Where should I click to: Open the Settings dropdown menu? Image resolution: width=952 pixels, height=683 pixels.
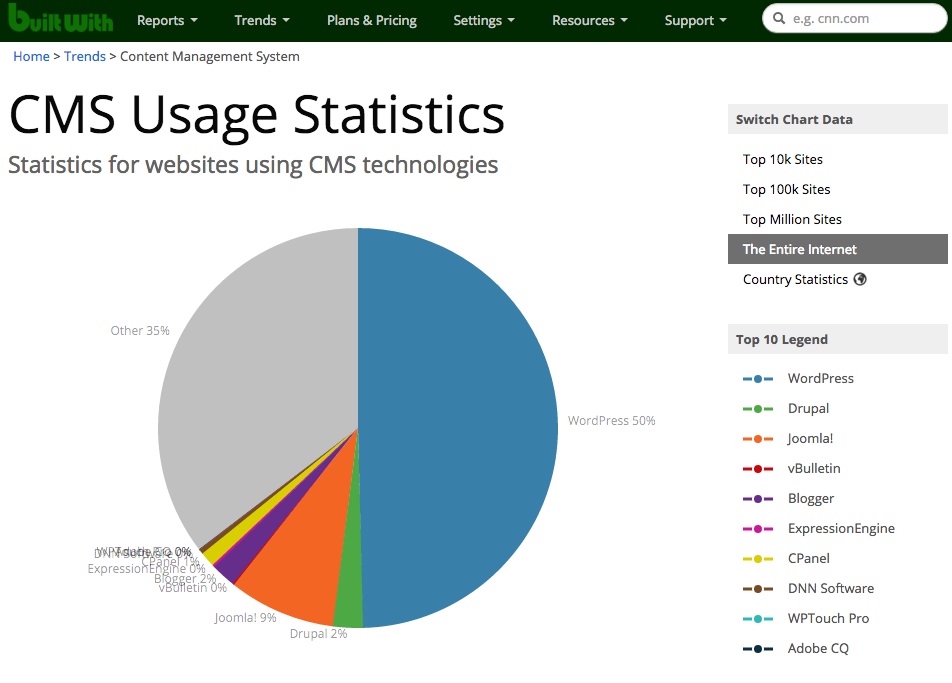(x=484, y=20)
